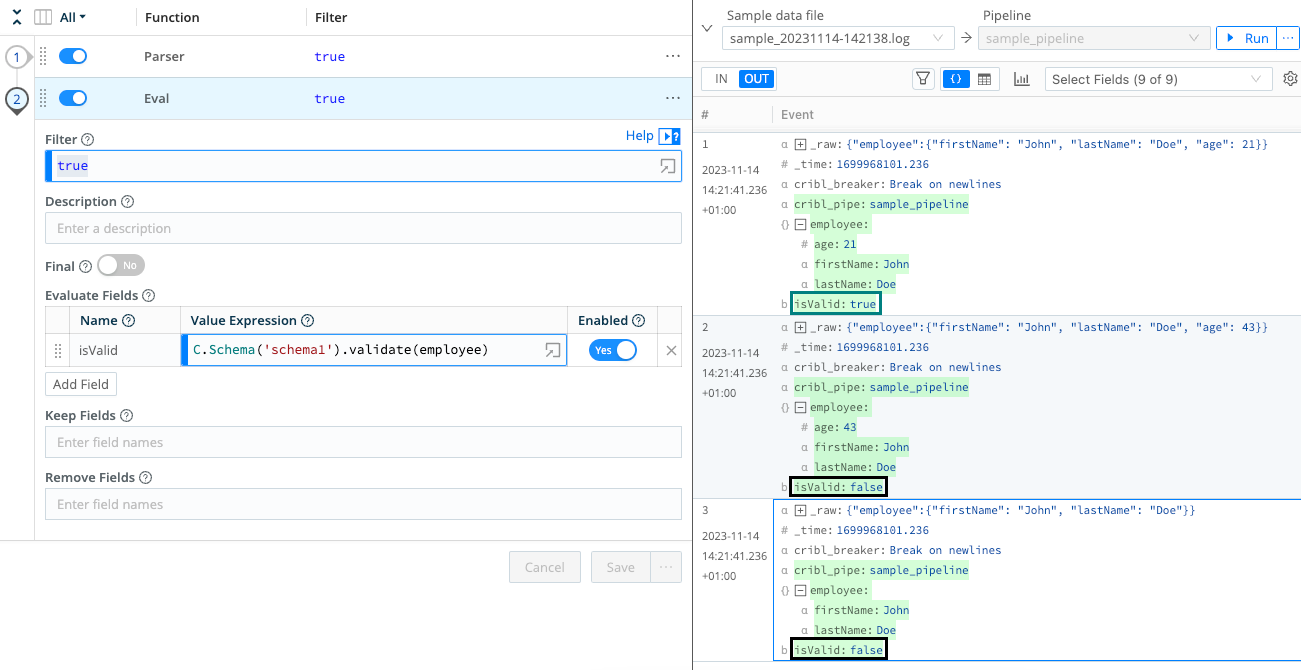This screenshot has height=670, width=1301.
Task: Remove the isValid field with the X
Action: [671, 351]
